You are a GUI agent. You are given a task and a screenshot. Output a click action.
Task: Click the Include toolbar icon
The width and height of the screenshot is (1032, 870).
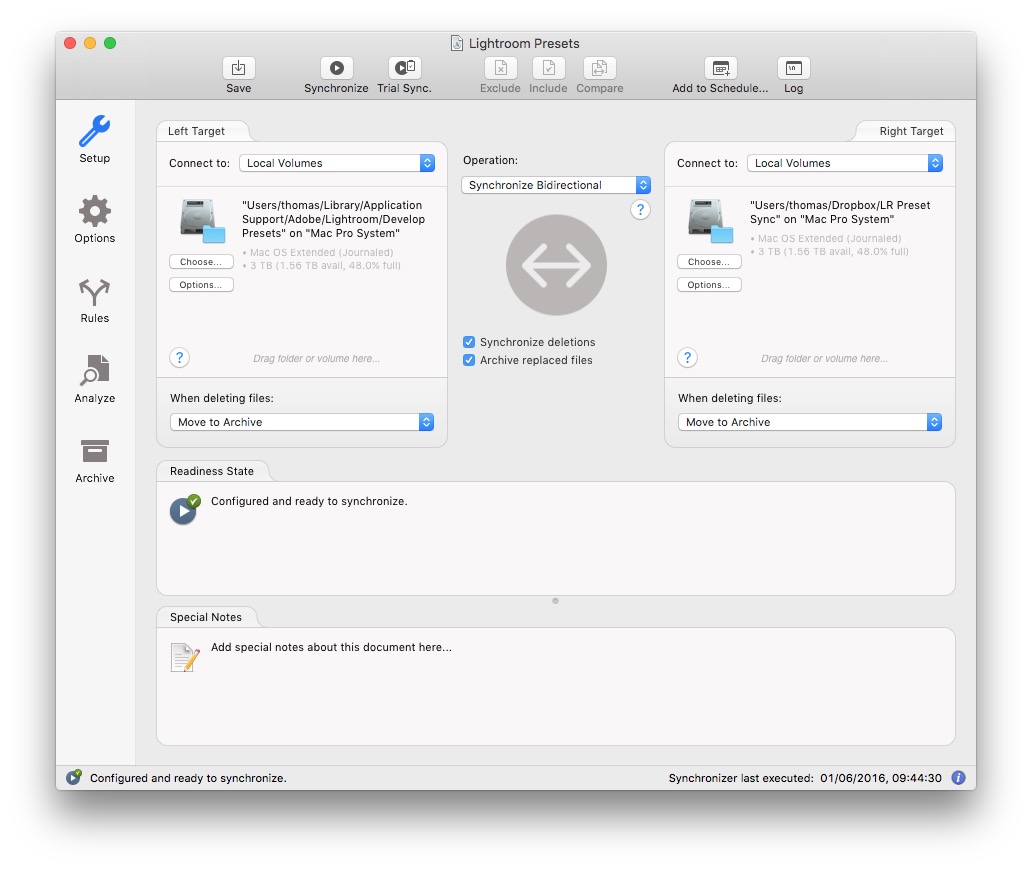click(548, 68)
